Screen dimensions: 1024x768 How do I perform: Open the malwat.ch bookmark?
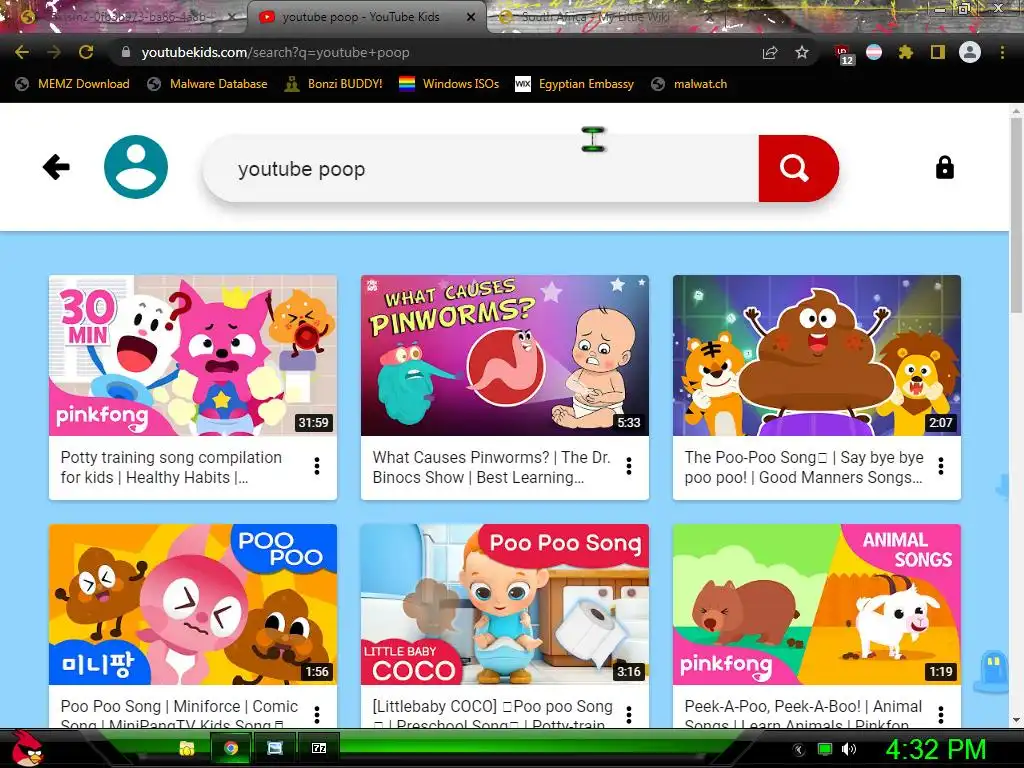pos(690,84)
